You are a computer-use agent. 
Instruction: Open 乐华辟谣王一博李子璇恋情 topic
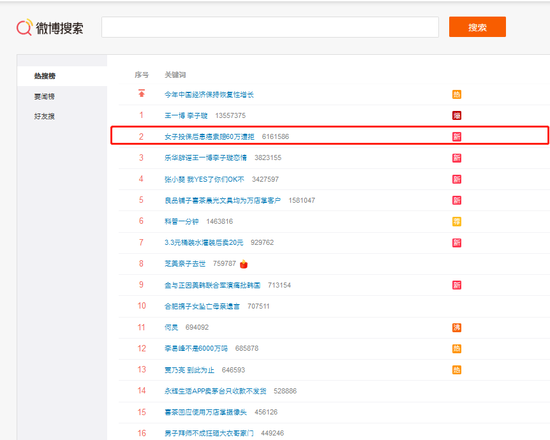point(206,158)
